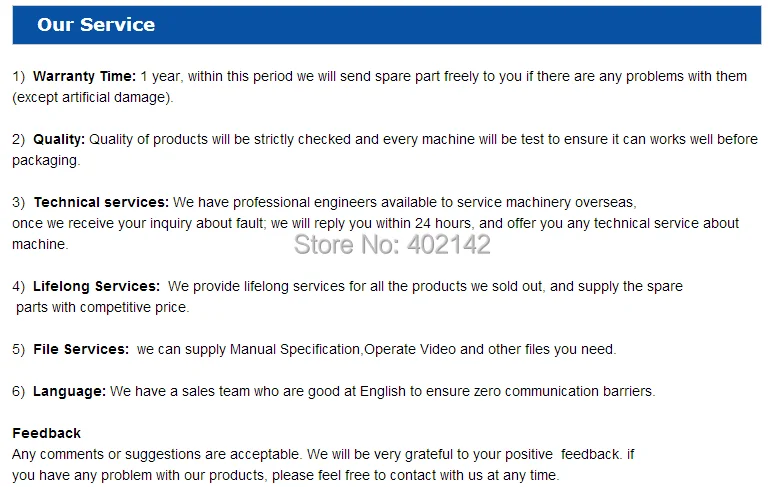This screenshot has width=783, height=487.
Task: Click the word 'packaging' under Quality
Action: coord(44,161)
